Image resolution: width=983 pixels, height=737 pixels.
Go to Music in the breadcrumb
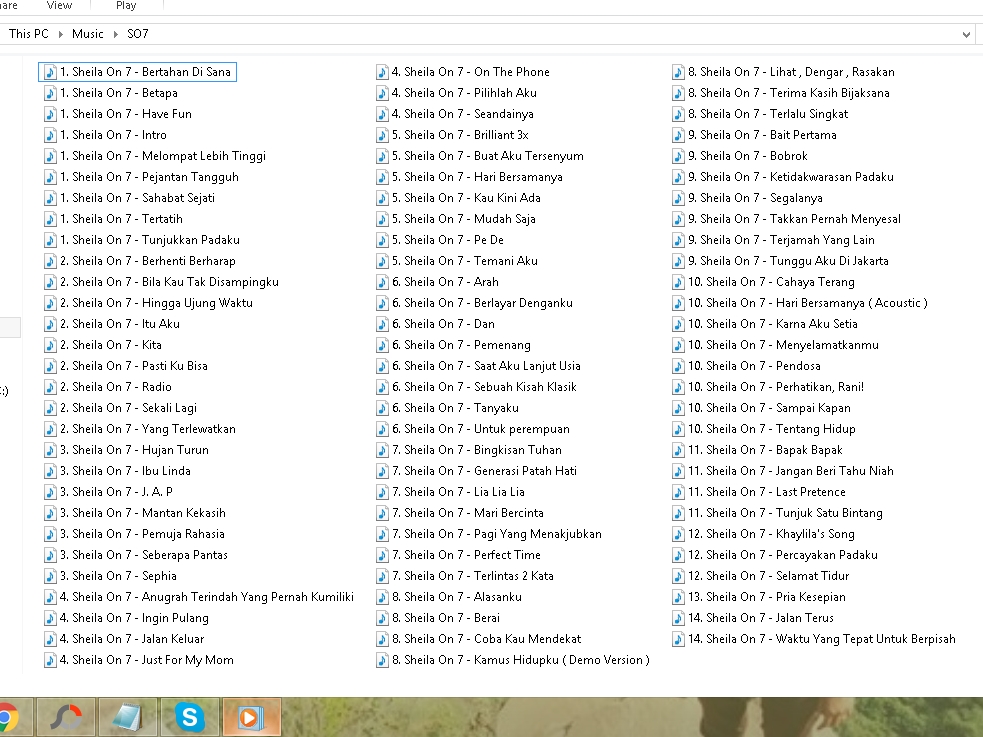tap(87, 34)
